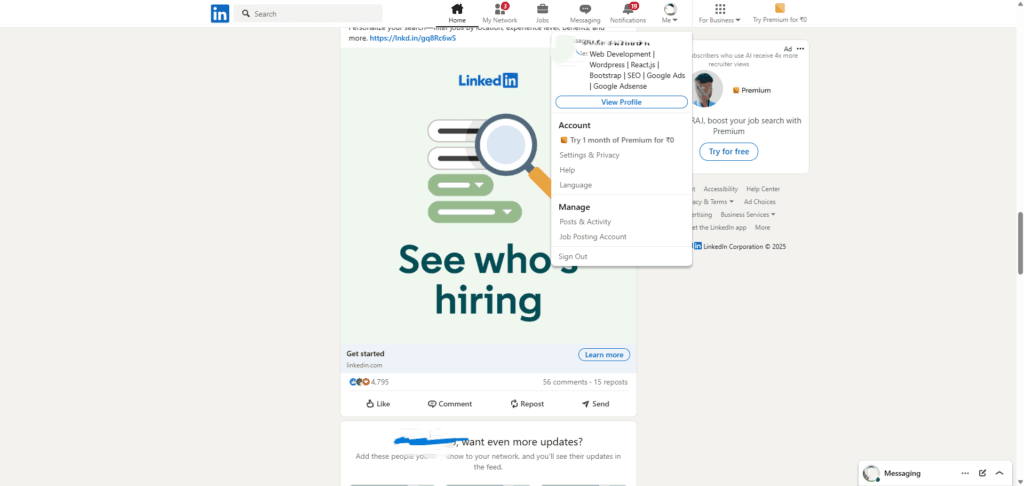Open ad options three-dot menu

(x=800, y=49)
